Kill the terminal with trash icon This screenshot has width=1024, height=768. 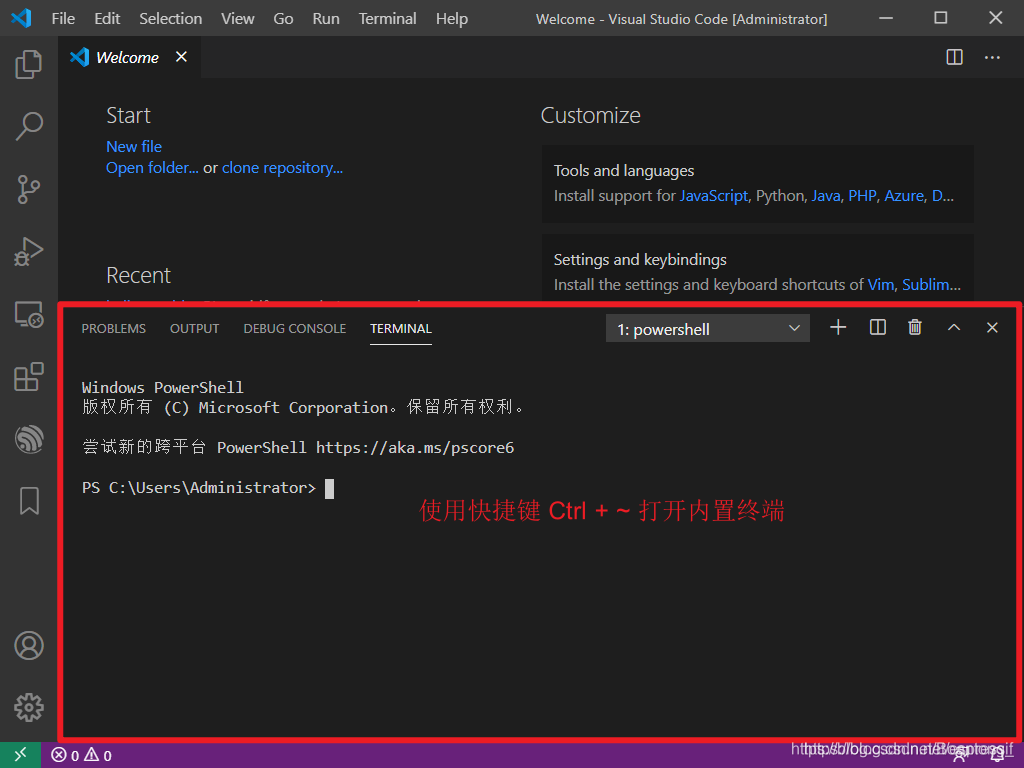[915, 328]
